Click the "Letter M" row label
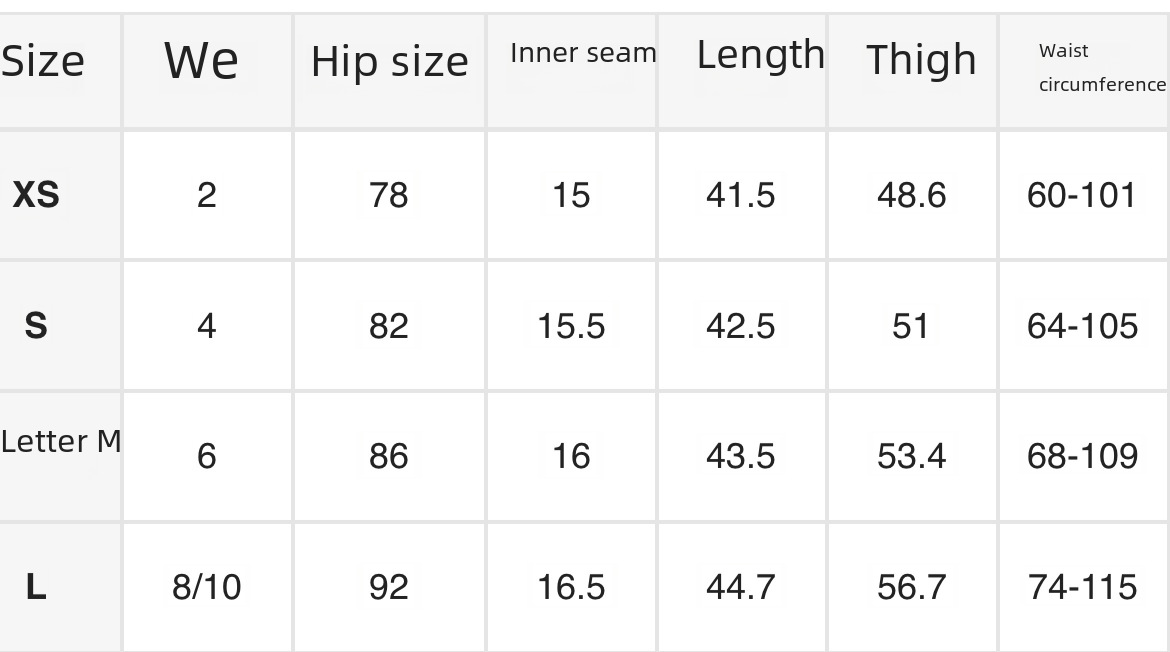The width and height of the screenshot is (1170, 652). coord(61,441)
